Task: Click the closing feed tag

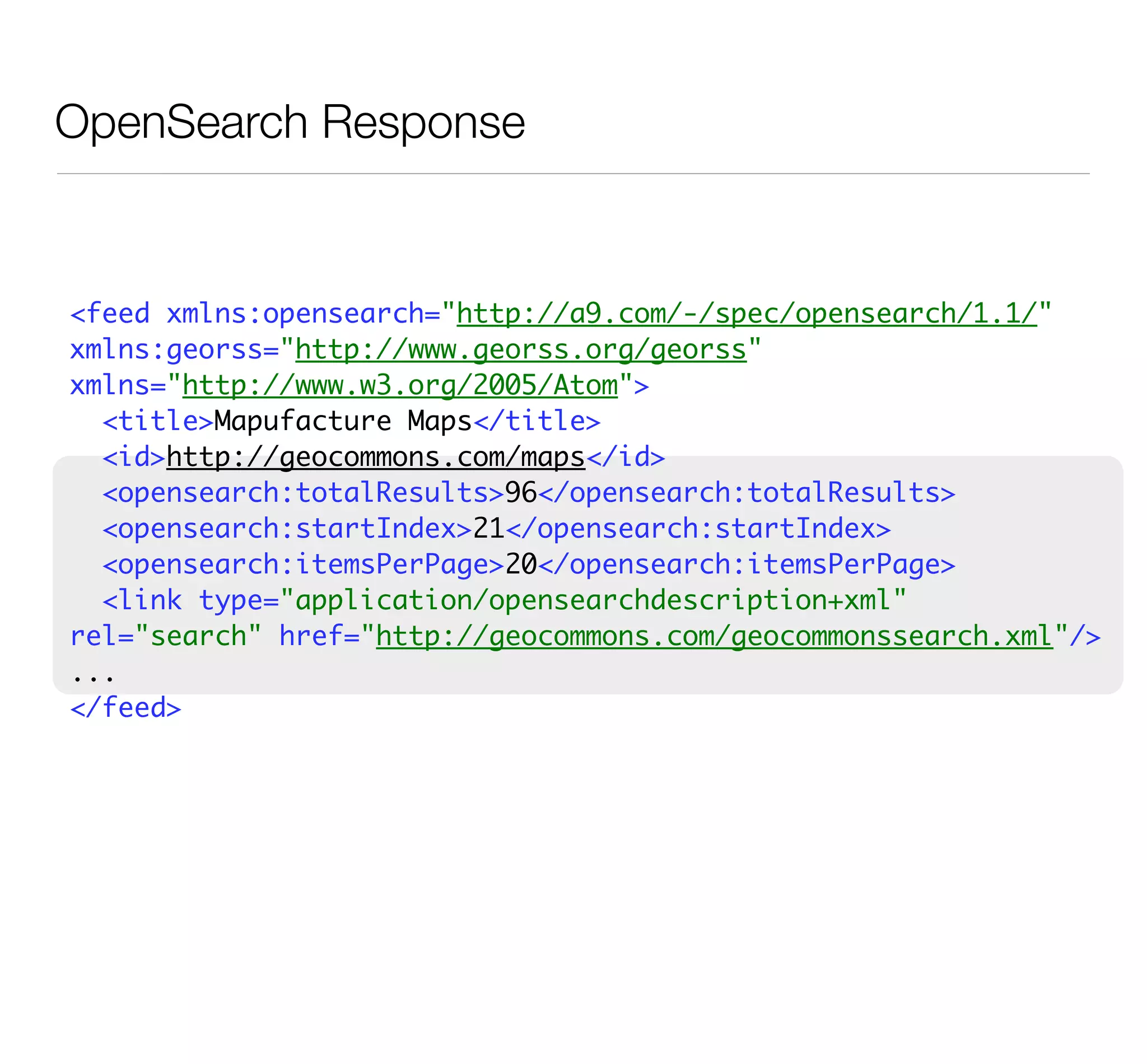Action: point(125,708)
